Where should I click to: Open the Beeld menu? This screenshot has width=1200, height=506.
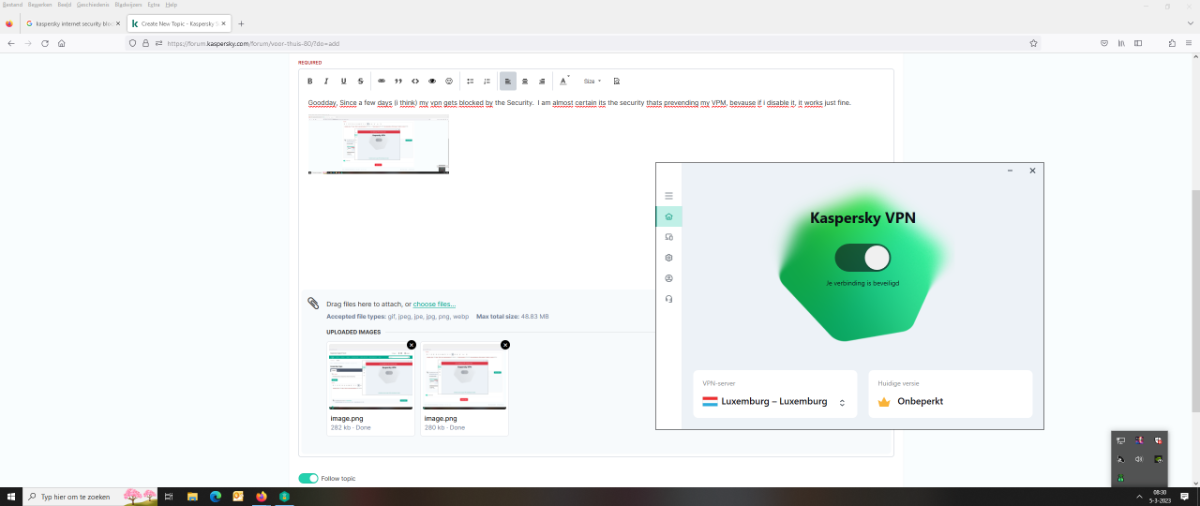click(x=64, y=4)
